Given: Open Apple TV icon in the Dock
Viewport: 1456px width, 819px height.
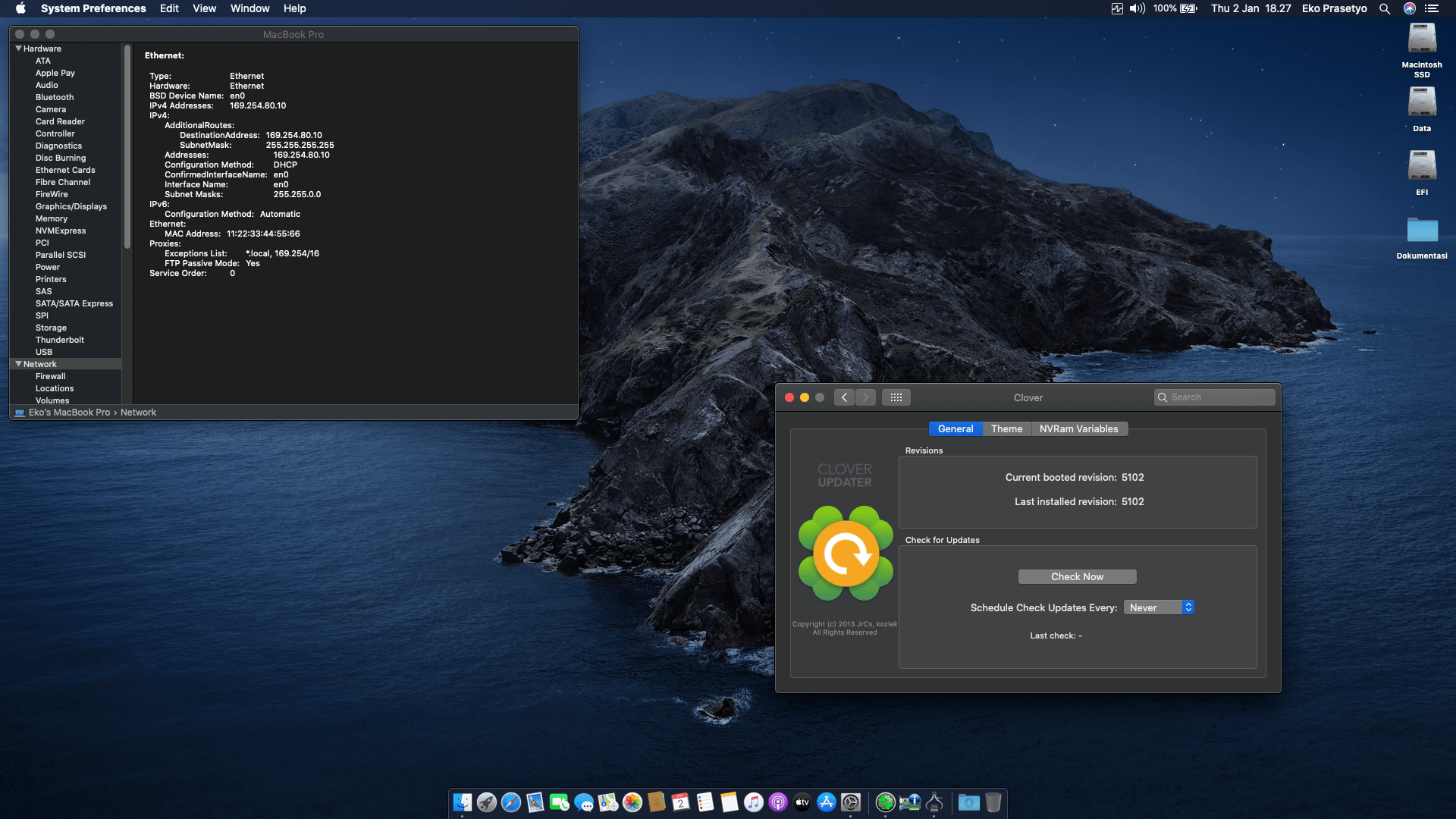Looking at the screenshot, I should pyautogui.click(x=802, y=802).
